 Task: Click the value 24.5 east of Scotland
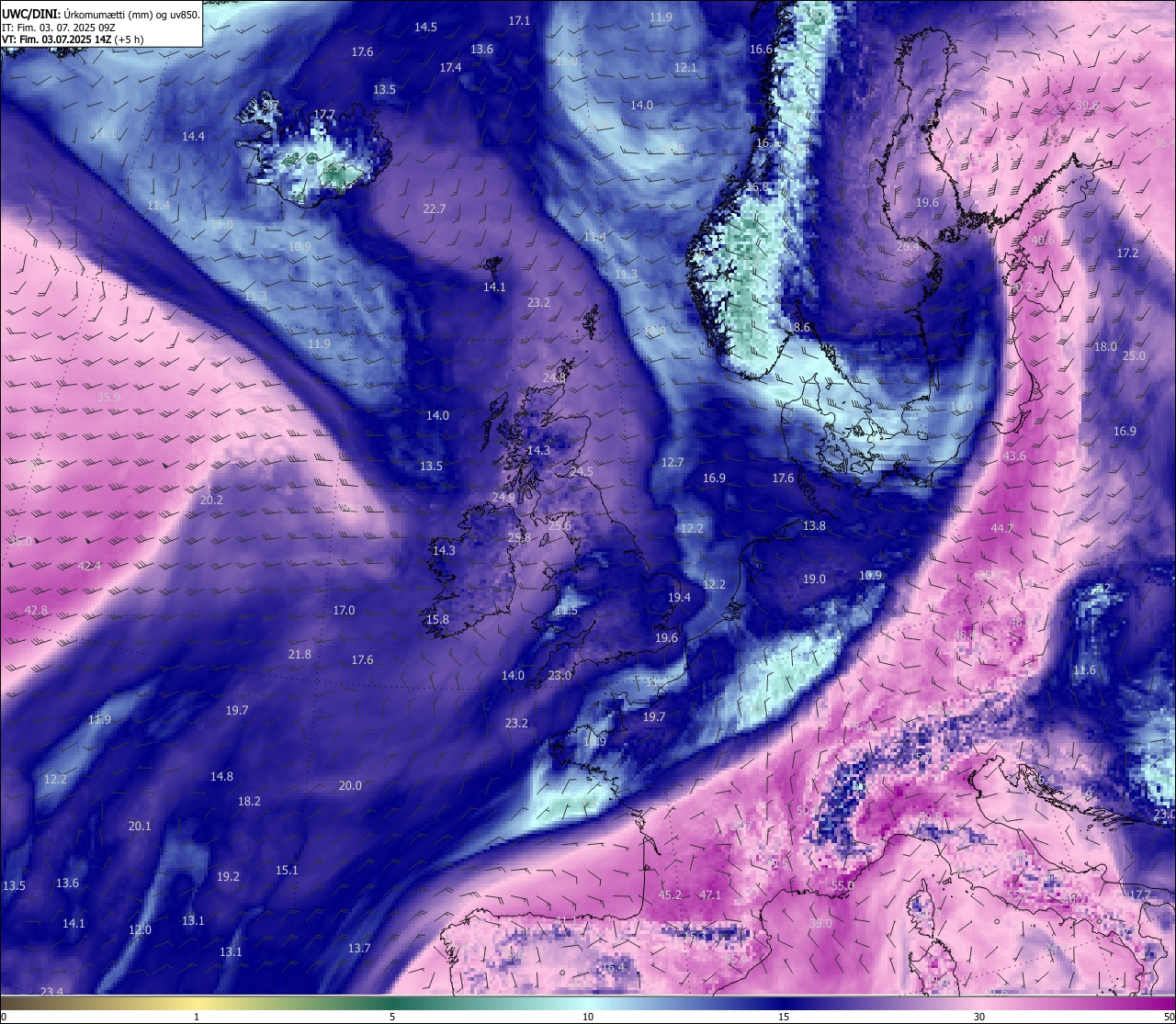pos(582,471)
